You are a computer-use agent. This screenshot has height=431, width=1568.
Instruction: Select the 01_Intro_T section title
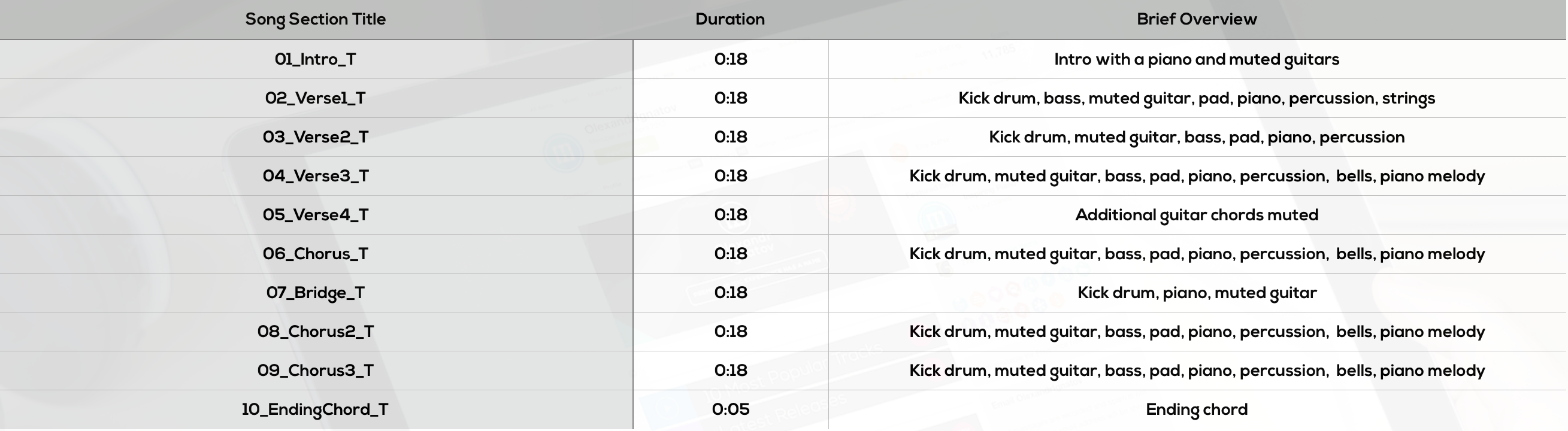coord(315,59)
